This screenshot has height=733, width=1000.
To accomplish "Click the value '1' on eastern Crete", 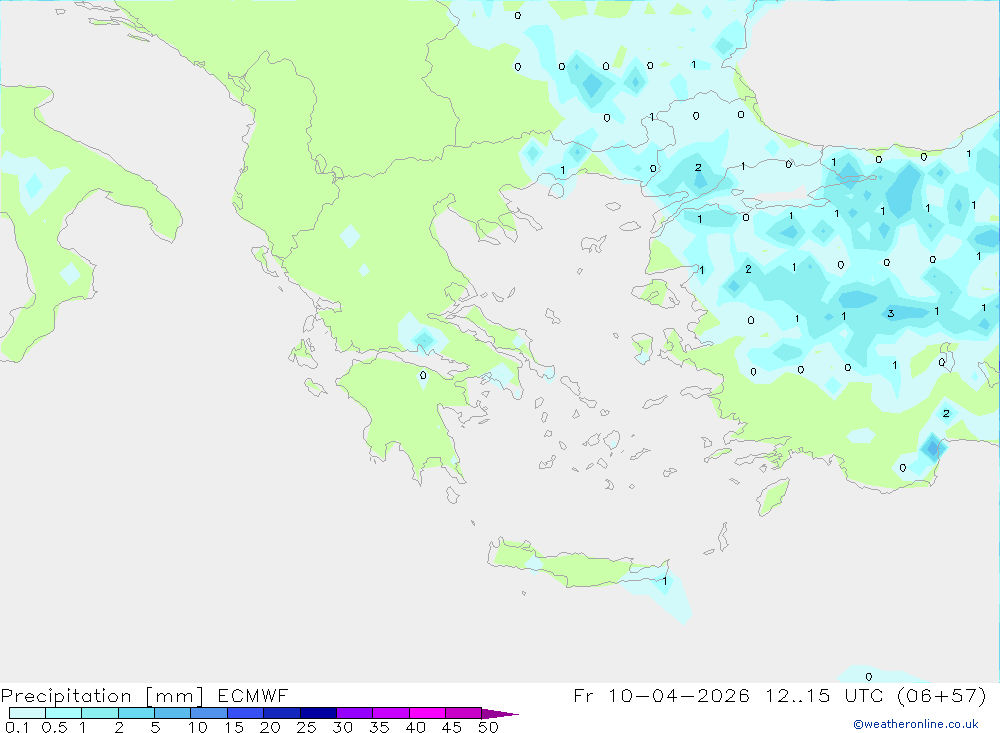I will 665,581.
